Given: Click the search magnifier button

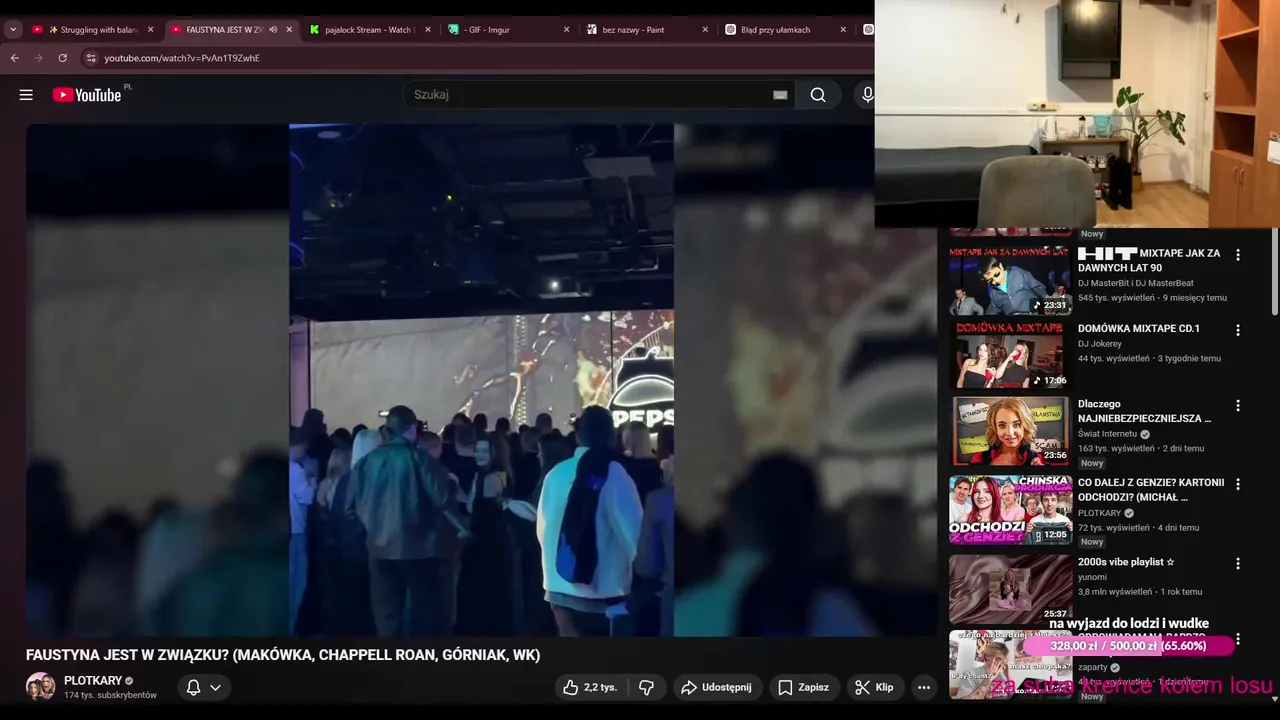Looking at the screenshot, I should tap(818, 95).
